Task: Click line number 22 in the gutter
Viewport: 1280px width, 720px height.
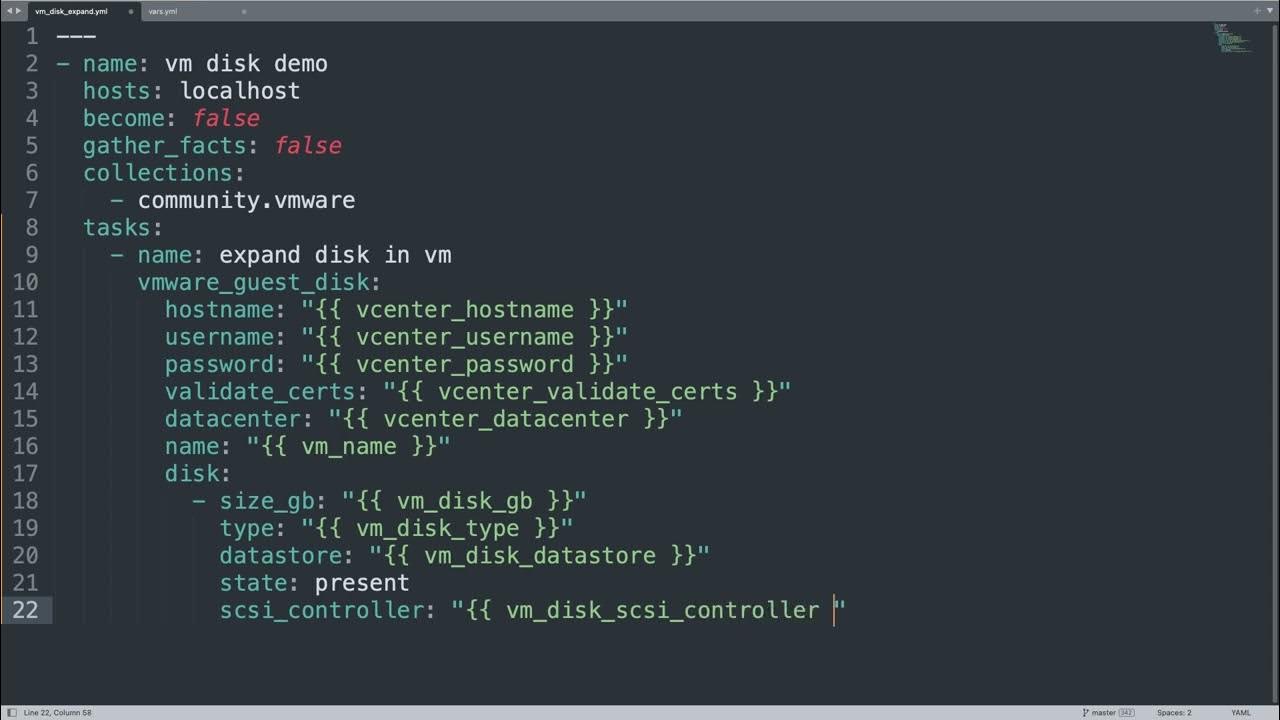Action: pyautogui.click(x=26, y=610)
